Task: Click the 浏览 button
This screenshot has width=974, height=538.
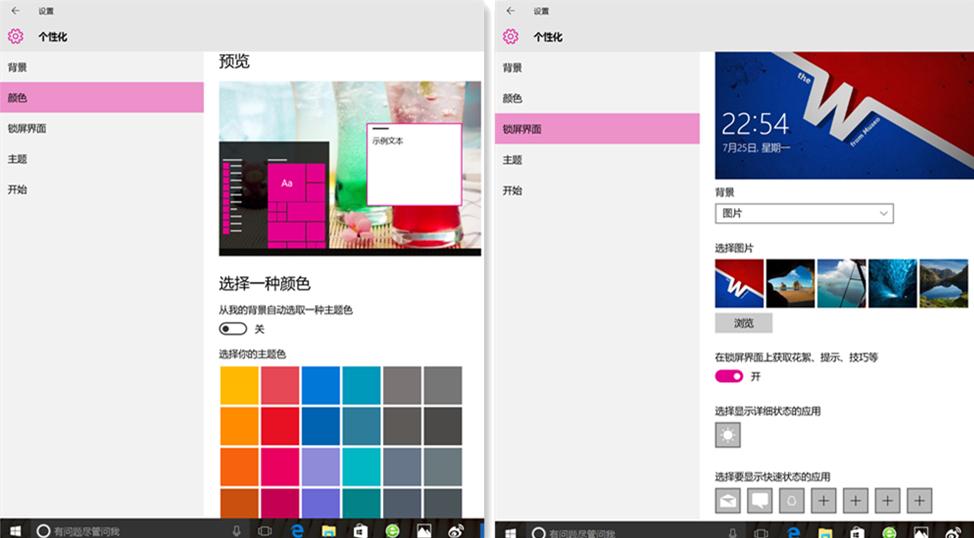Action: tap(744, 323)
